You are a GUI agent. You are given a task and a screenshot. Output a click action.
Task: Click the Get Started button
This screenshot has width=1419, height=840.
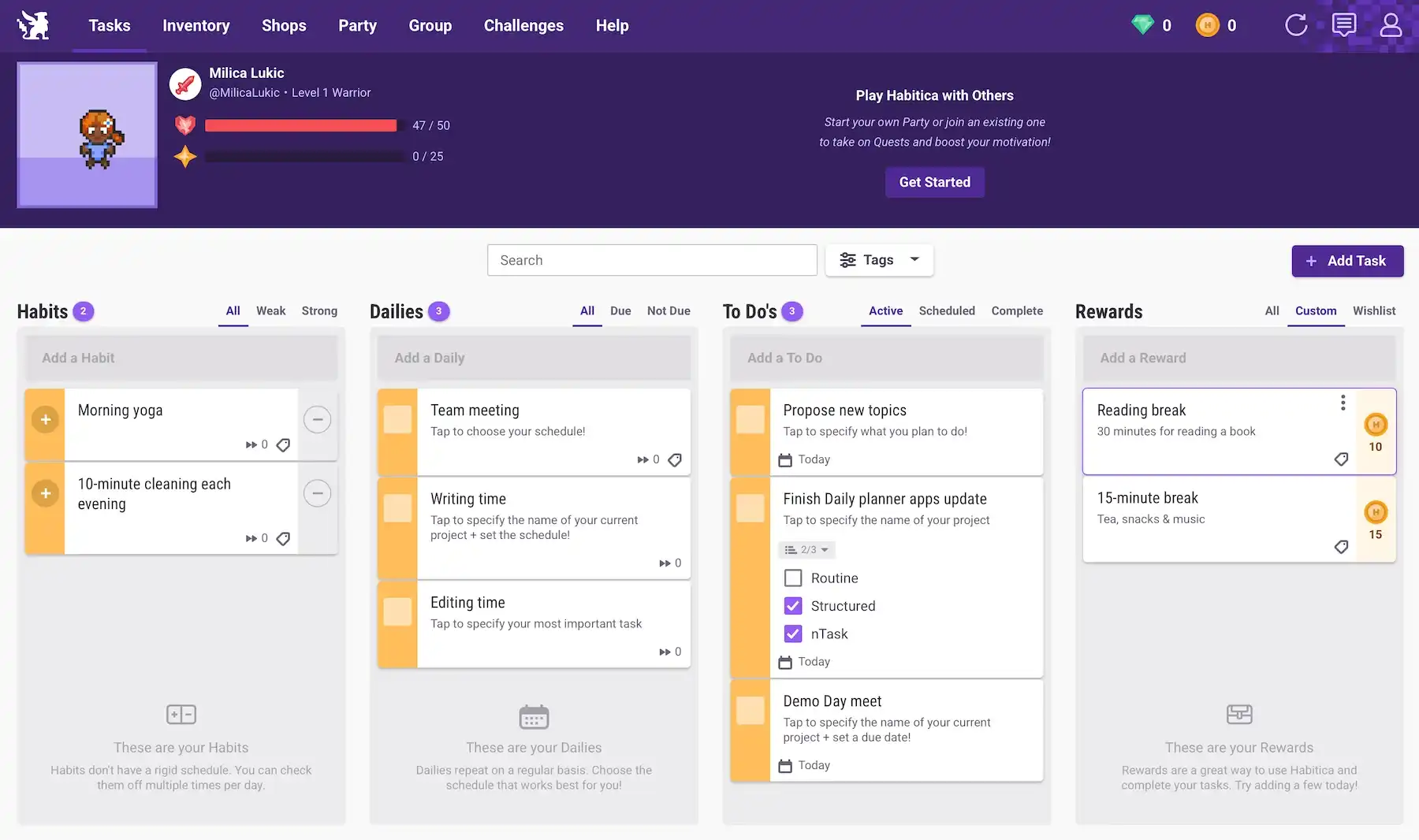pyautogui.click(x=934, y=182)
